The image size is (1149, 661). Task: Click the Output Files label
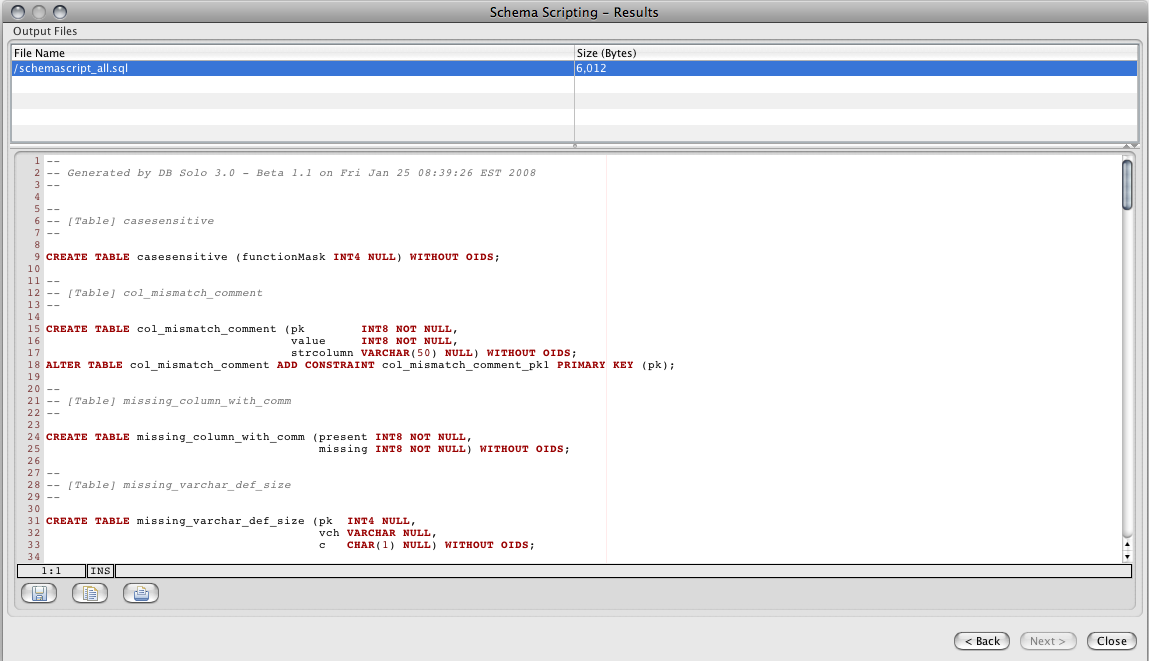click(45, 31)
